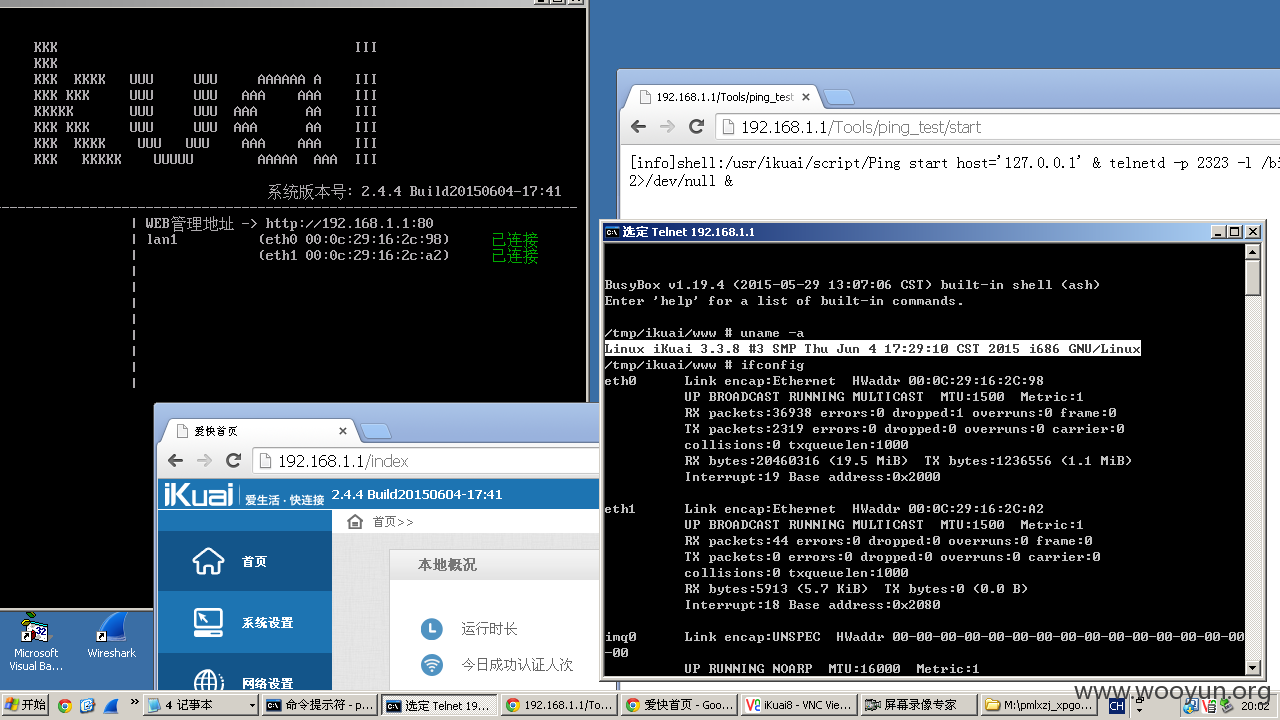Click the Telnet window scrollbar thumb

tap(1253, 277)
